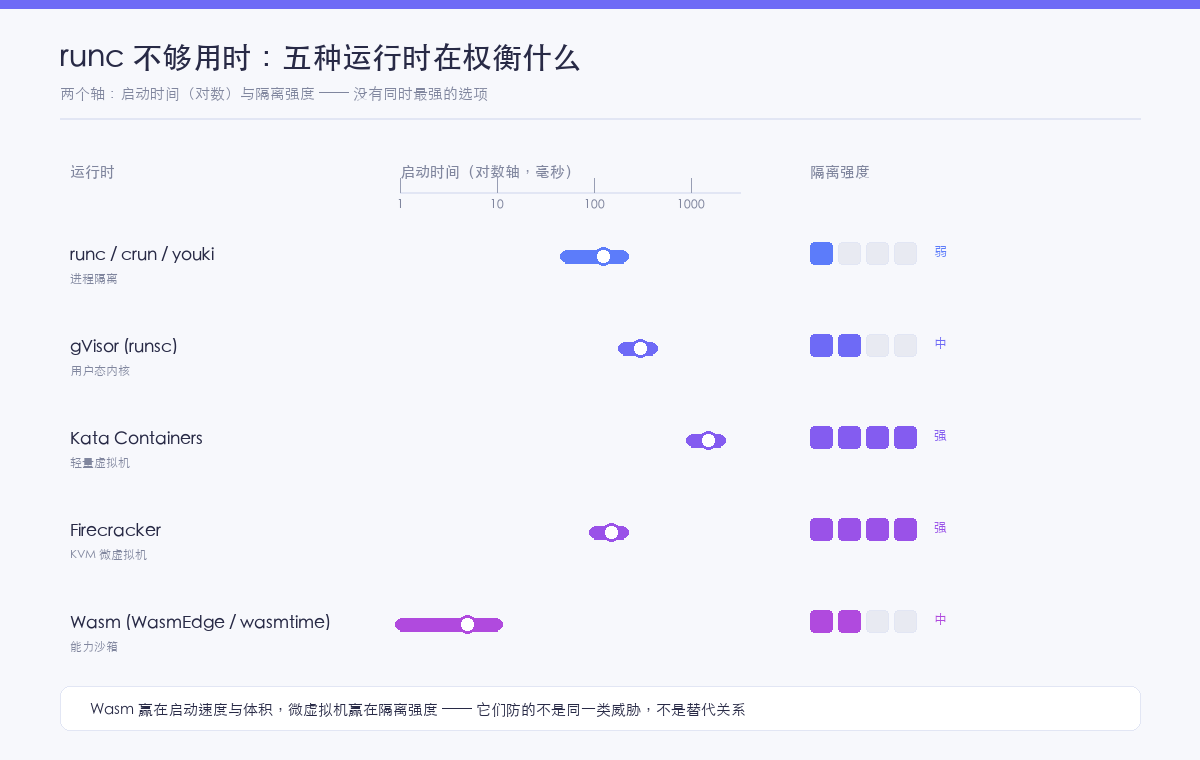Click the third empty isolation square for Wasm
Image resolution: width=1200 pixels, height=760 pixels.
(877, 622)
